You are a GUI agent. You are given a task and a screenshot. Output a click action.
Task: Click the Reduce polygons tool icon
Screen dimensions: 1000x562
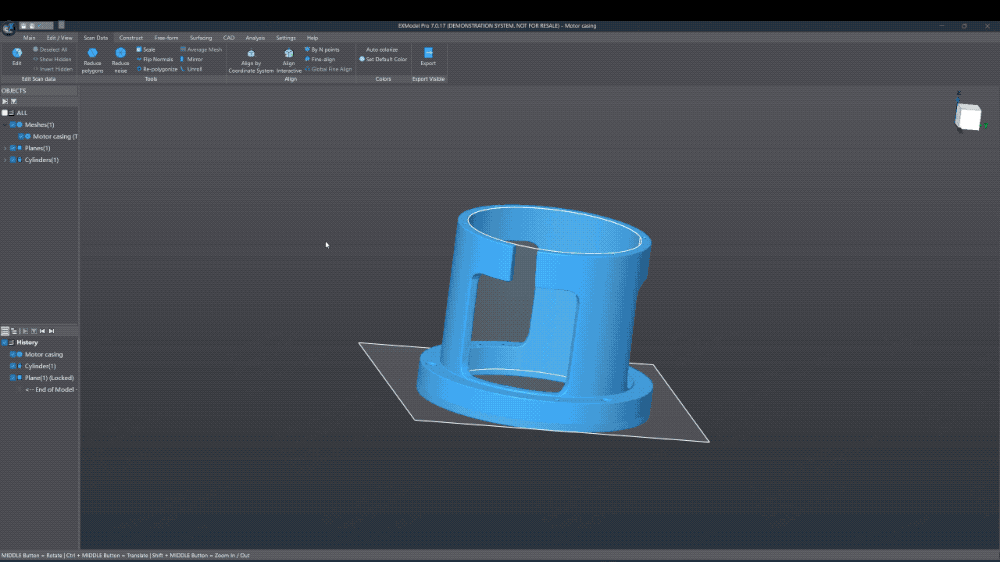pos(92,54)
